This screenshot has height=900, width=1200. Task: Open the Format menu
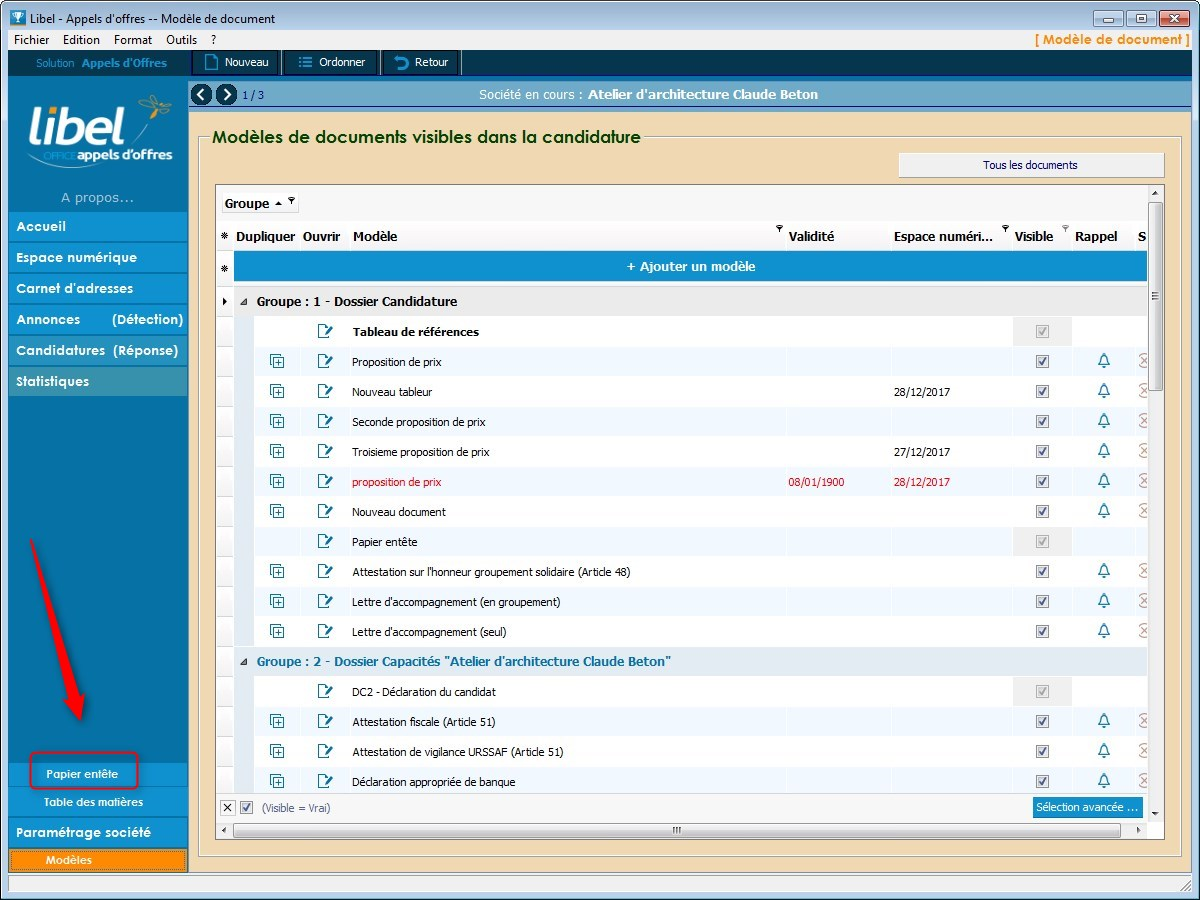[133, 40]
